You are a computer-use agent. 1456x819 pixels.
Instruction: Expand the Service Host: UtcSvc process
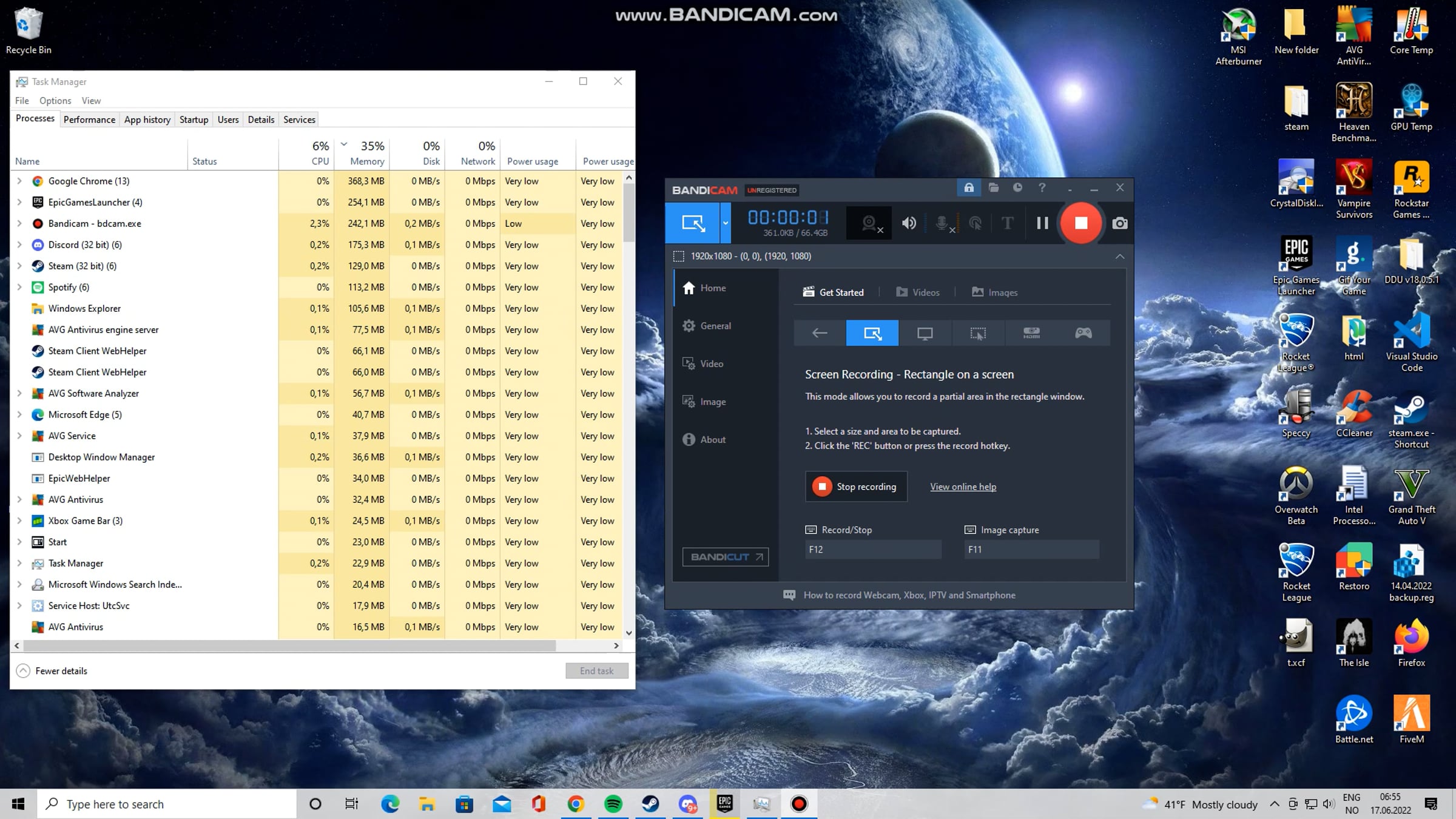[19, 605]
